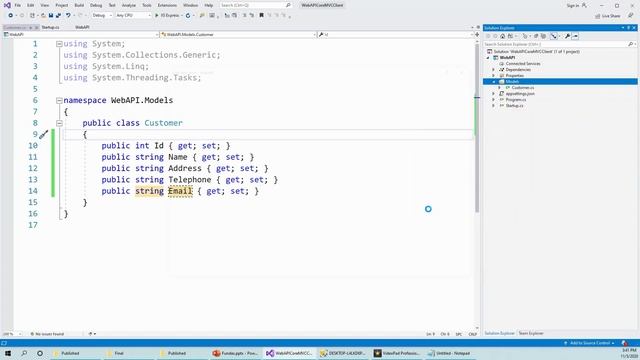Click the Telephone property name
Screen dimensions: 640x360
point(190,180)
